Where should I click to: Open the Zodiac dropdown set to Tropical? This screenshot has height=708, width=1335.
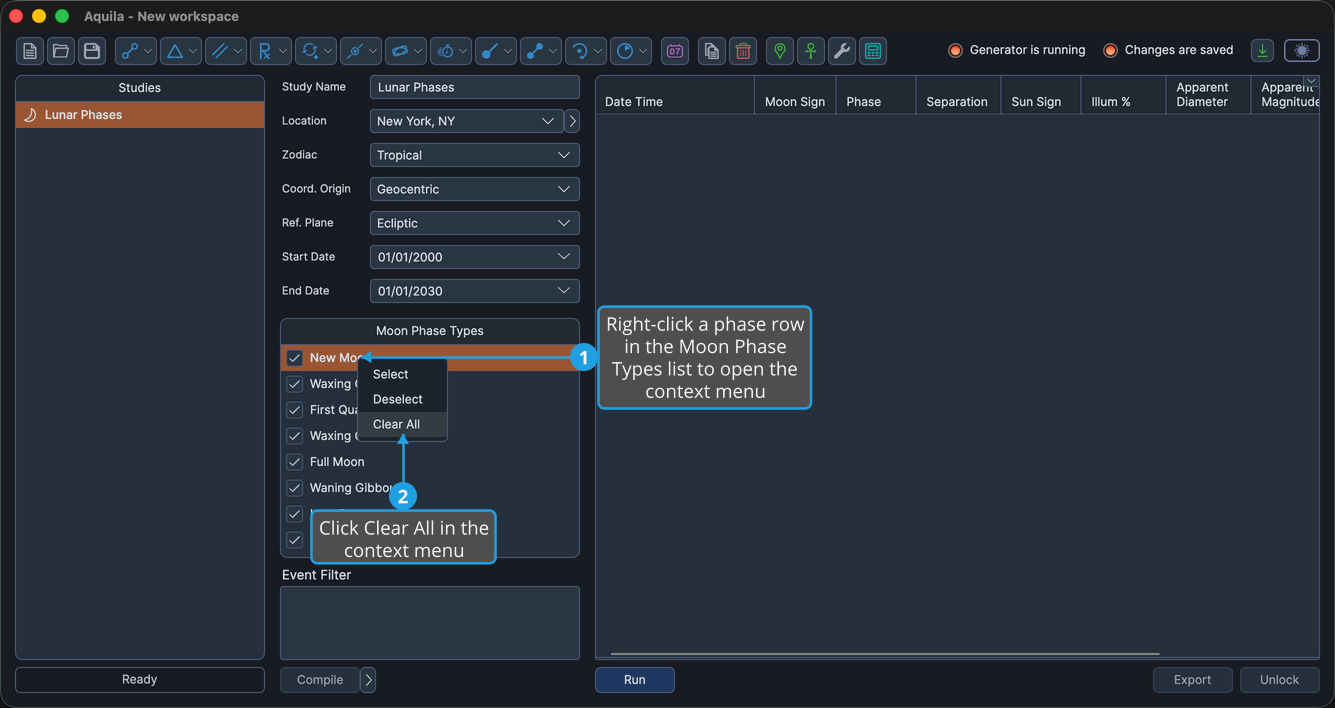pyautogui.click(x=475, y=155)
